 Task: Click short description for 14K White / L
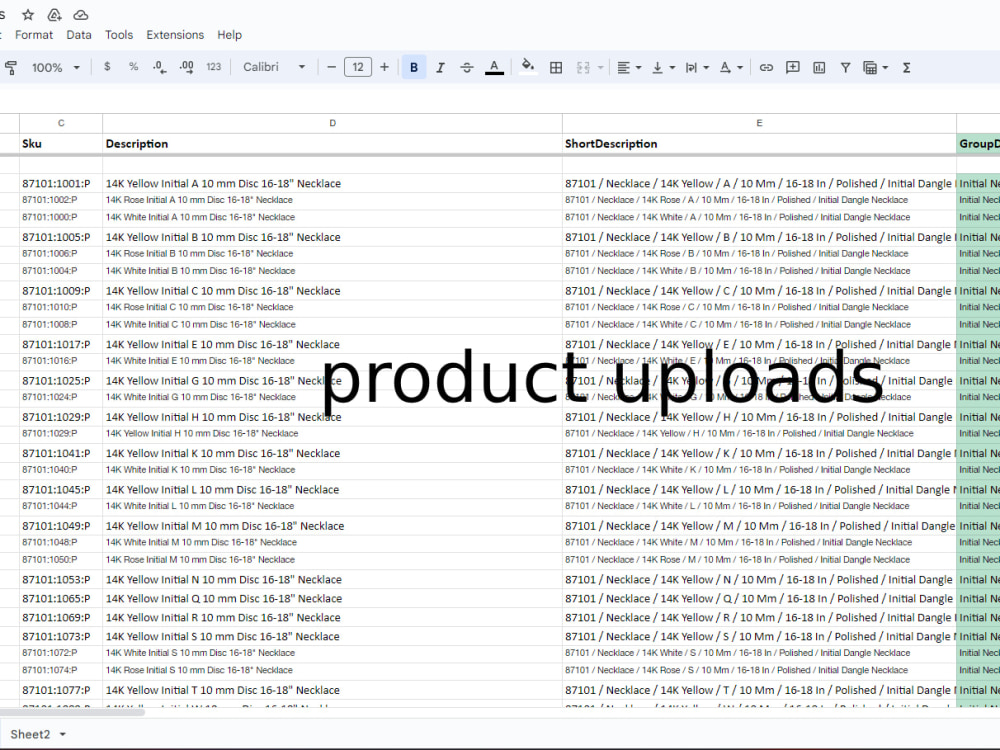[759, 506]
